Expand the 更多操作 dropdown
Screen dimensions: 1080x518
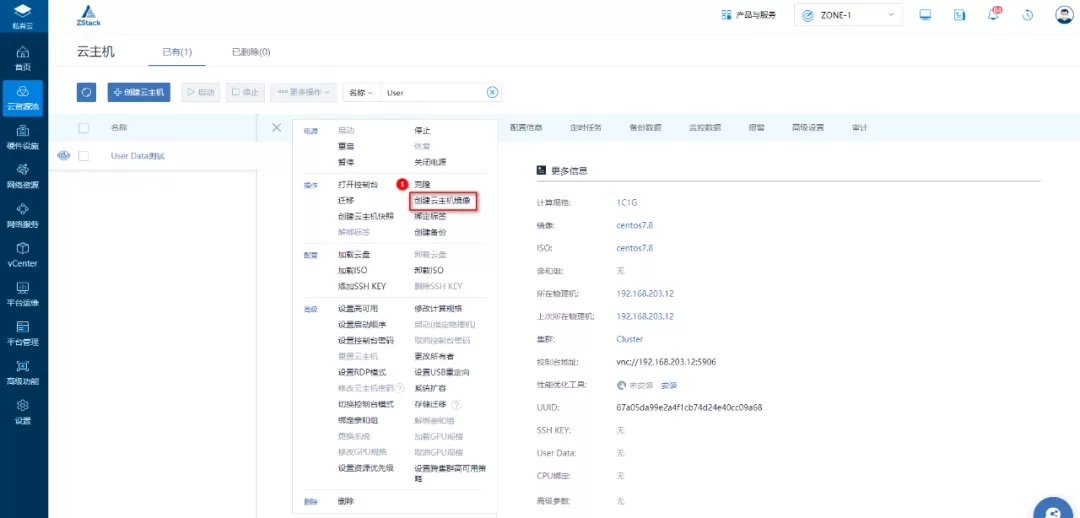[304, 92]
